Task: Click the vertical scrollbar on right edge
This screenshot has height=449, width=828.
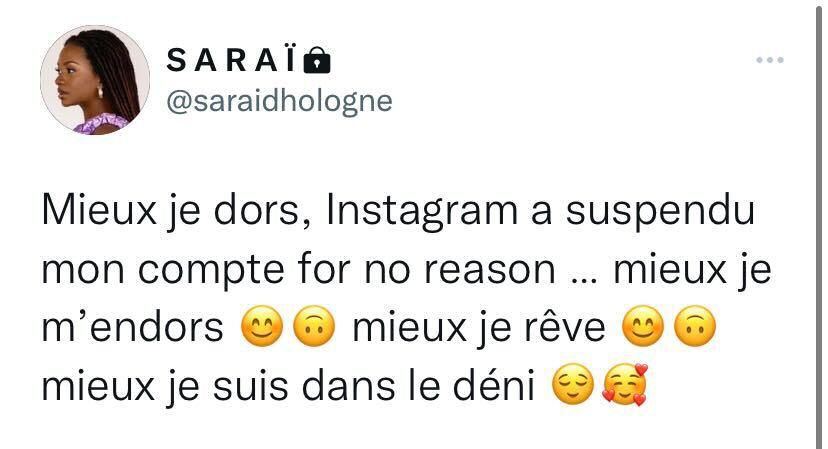Action: [819, 224]
